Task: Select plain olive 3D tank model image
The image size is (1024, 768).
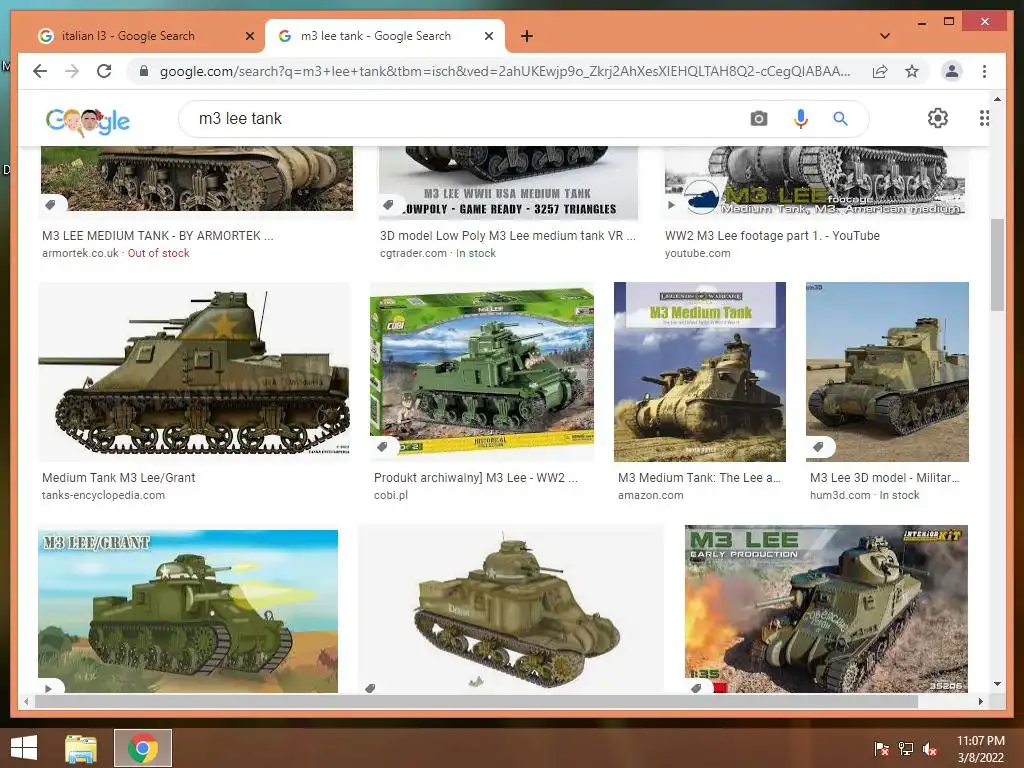Action: 511,609
